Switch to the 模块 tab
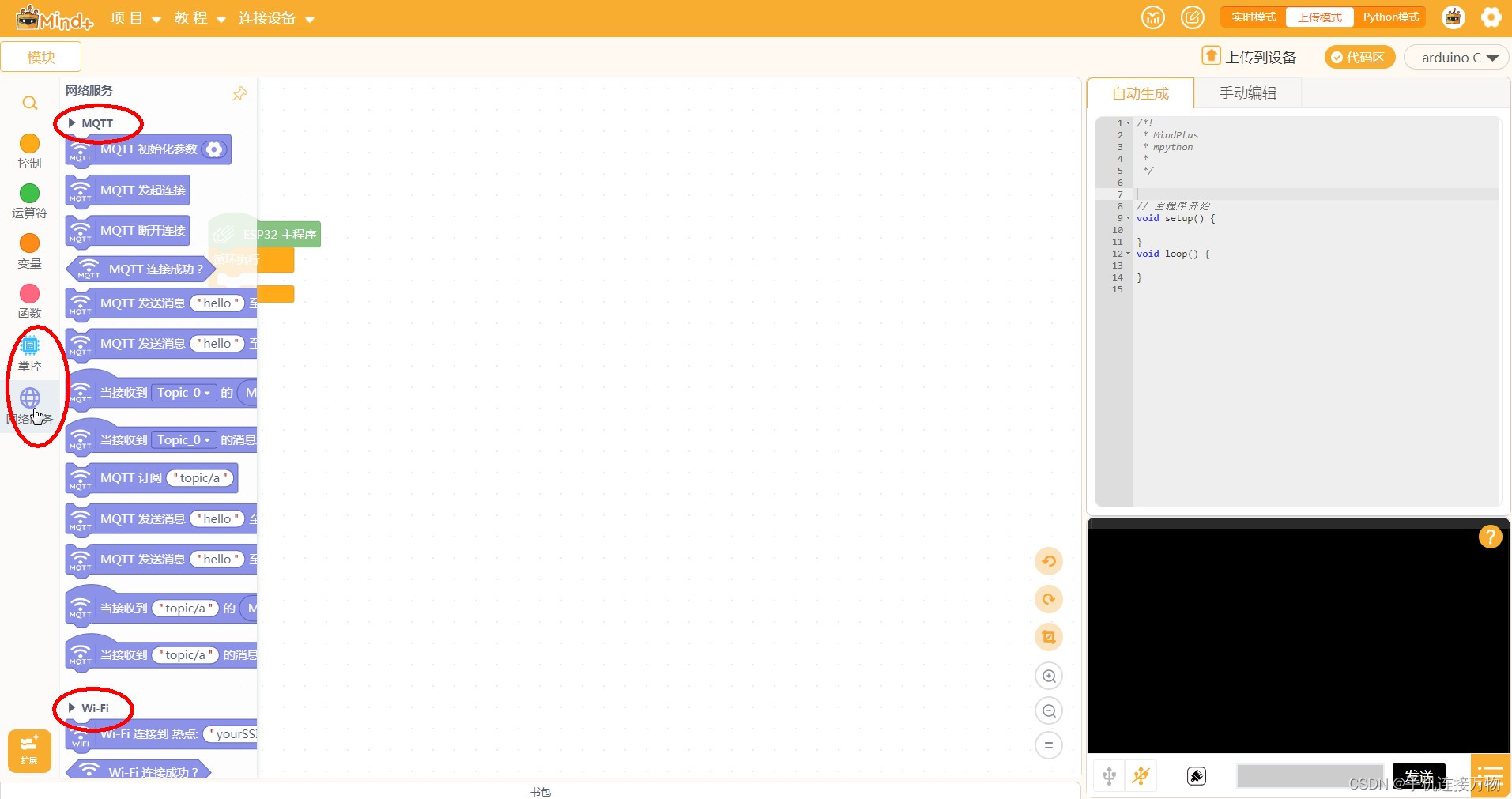Screen dimensions: 1512x799 [41, 57]
